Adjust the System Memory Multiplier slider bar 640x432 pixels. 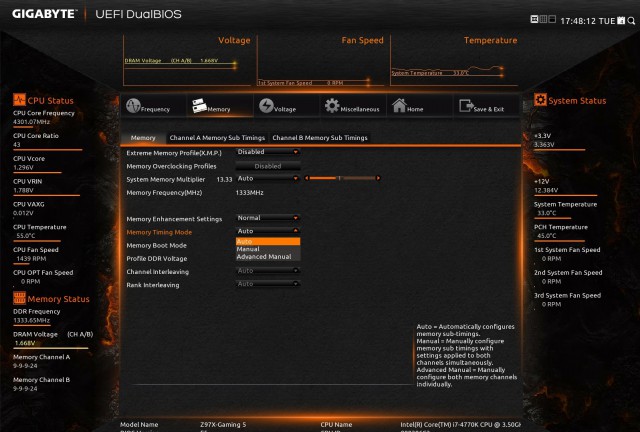click(x=342, y=178)
